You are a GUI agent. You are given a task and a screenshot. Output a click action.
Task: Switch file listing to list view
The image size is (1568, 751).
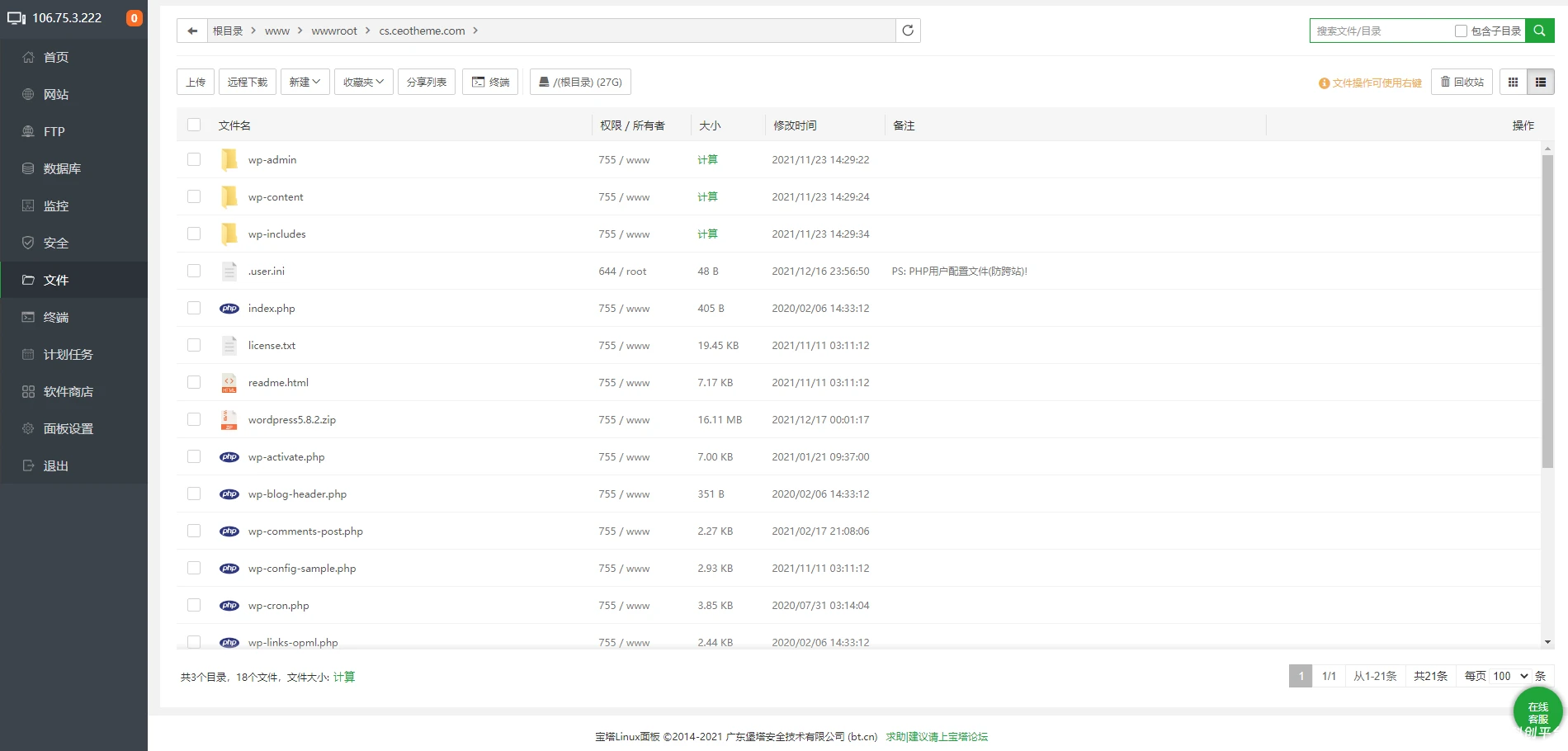1540,82
